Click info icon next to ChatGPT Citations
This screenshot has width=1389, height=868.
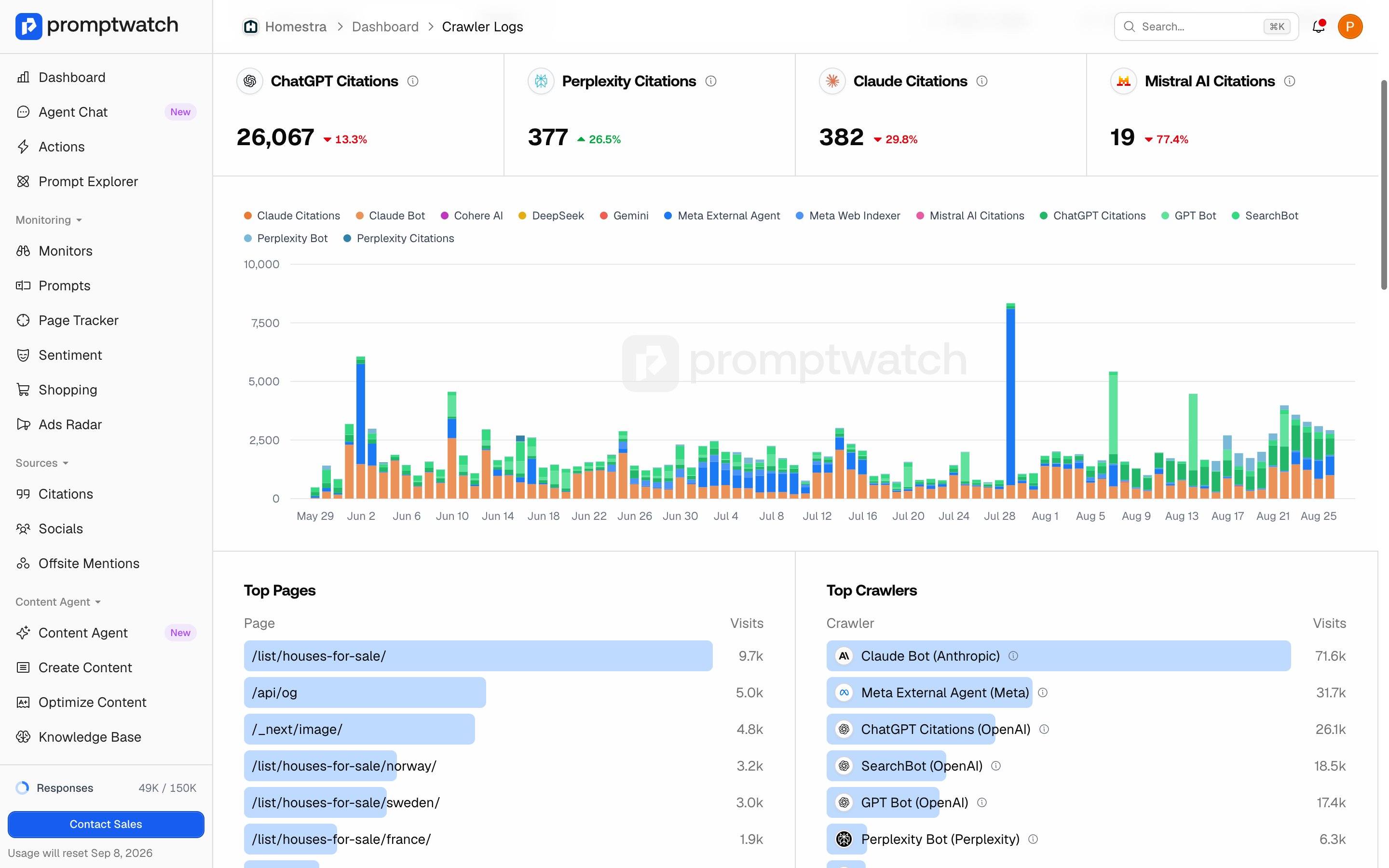(x=413, y=81)
